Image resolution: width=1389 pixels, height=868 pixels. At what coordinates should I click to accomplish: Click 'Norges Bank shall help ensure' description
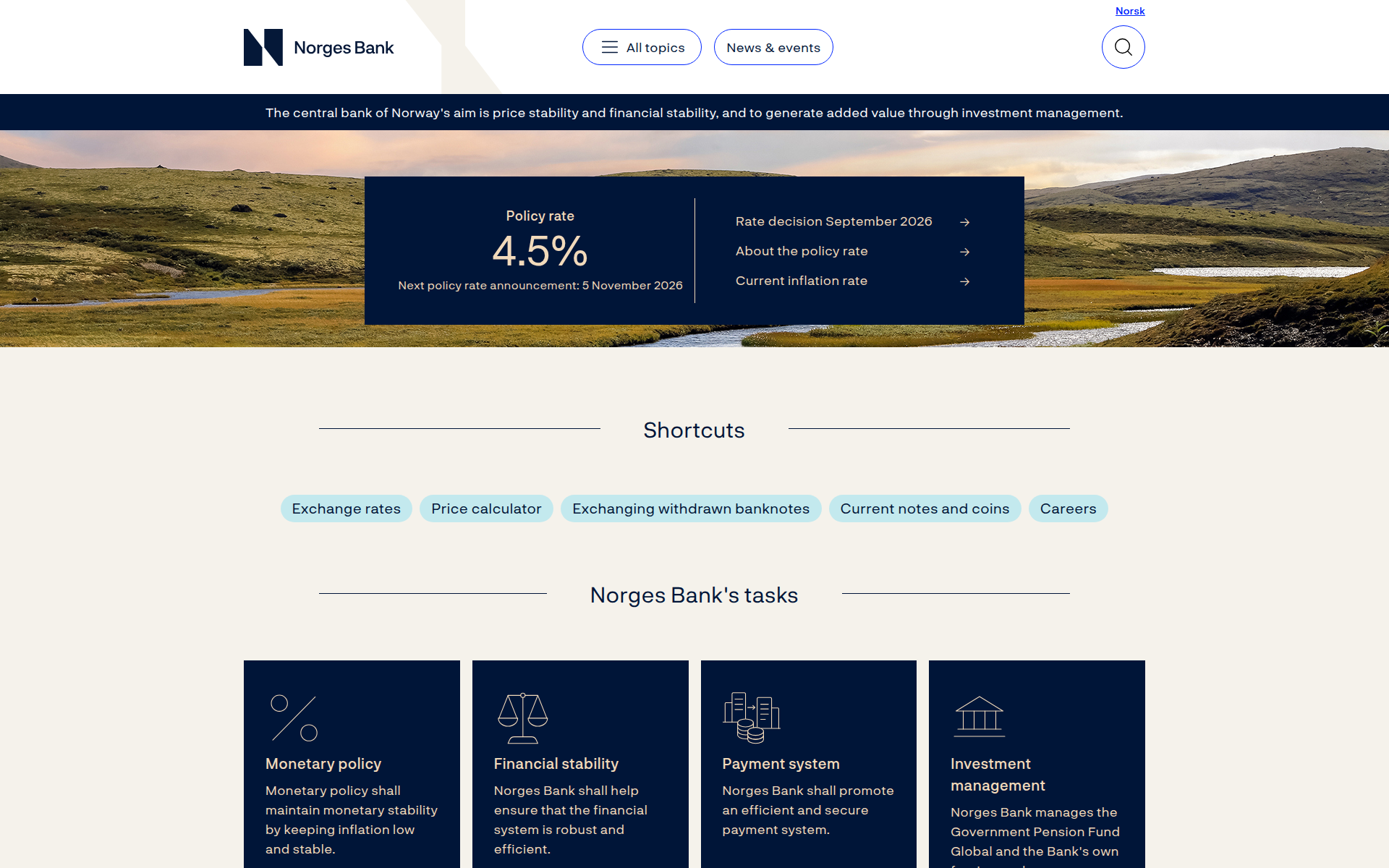(x=571, y=820)
